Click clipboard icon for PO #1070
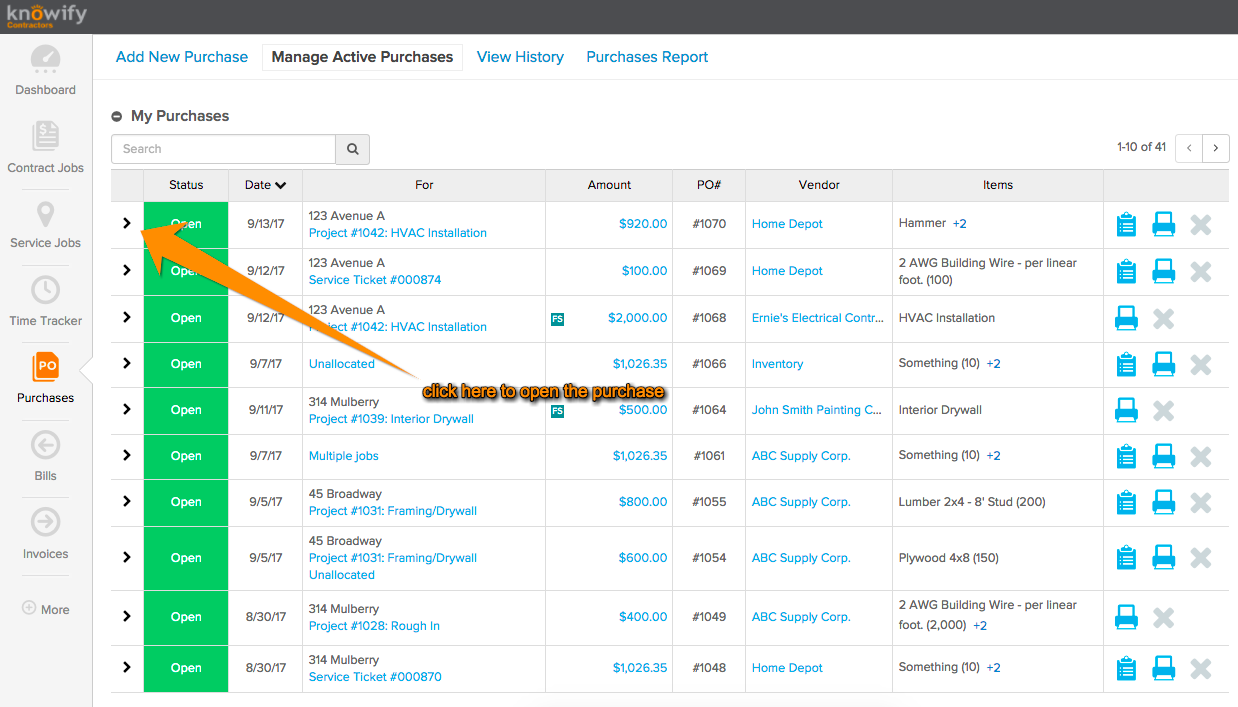 coord(1126,224)
